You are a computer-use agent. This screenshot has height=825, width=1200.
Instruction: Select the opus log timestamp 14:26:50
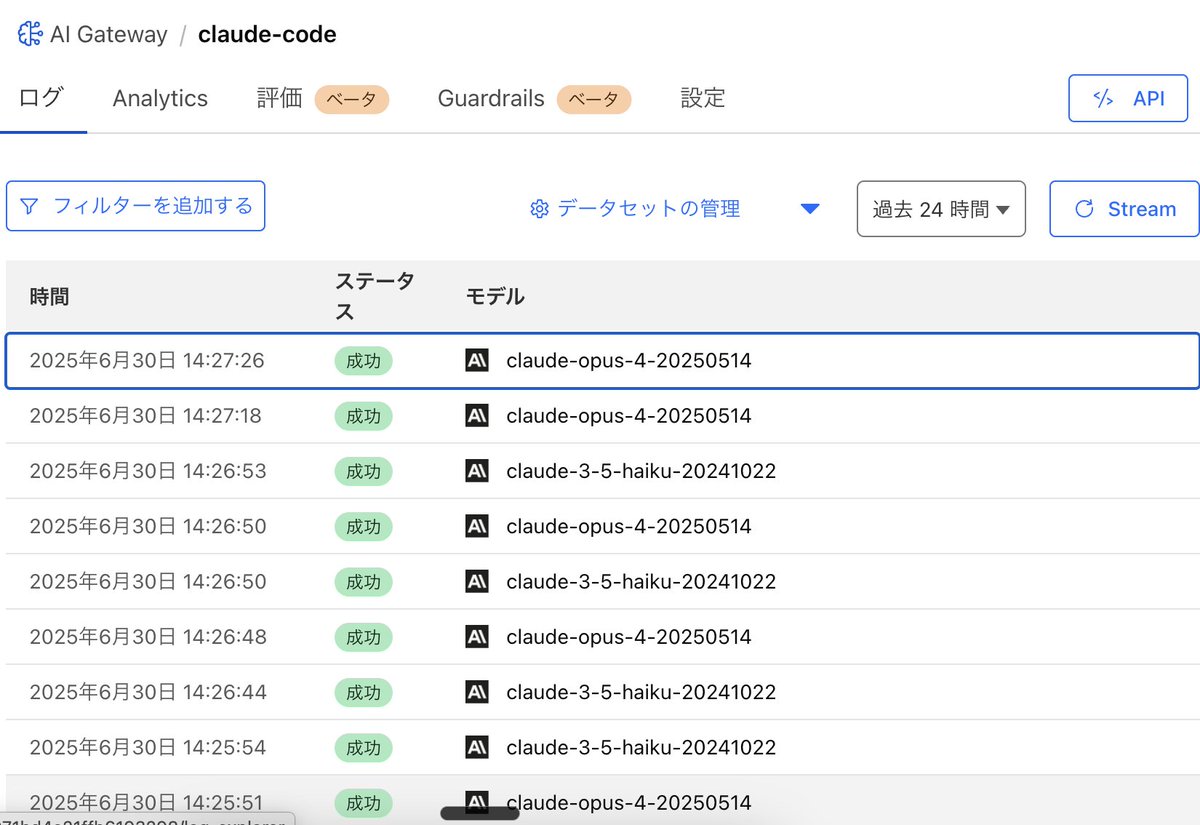[148, 526]
